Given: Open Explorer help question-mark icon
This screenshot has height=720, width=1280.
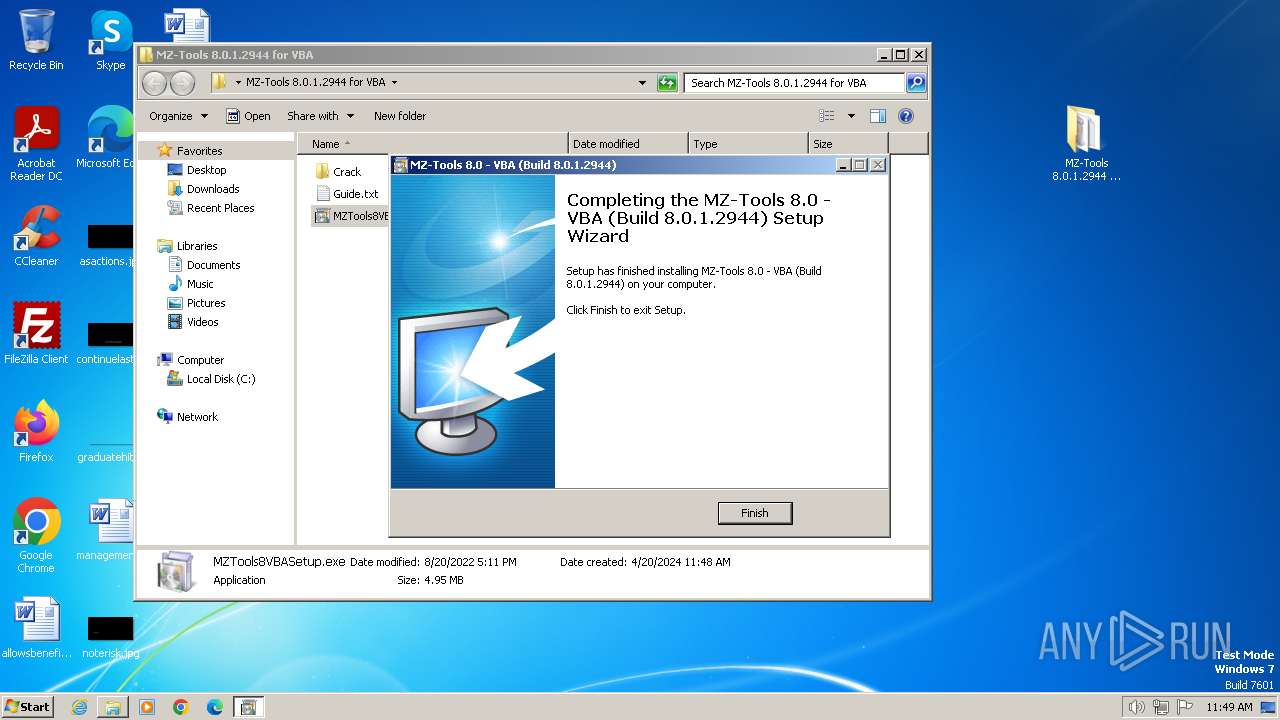Looking at the screenshot, I should point(906,116).
